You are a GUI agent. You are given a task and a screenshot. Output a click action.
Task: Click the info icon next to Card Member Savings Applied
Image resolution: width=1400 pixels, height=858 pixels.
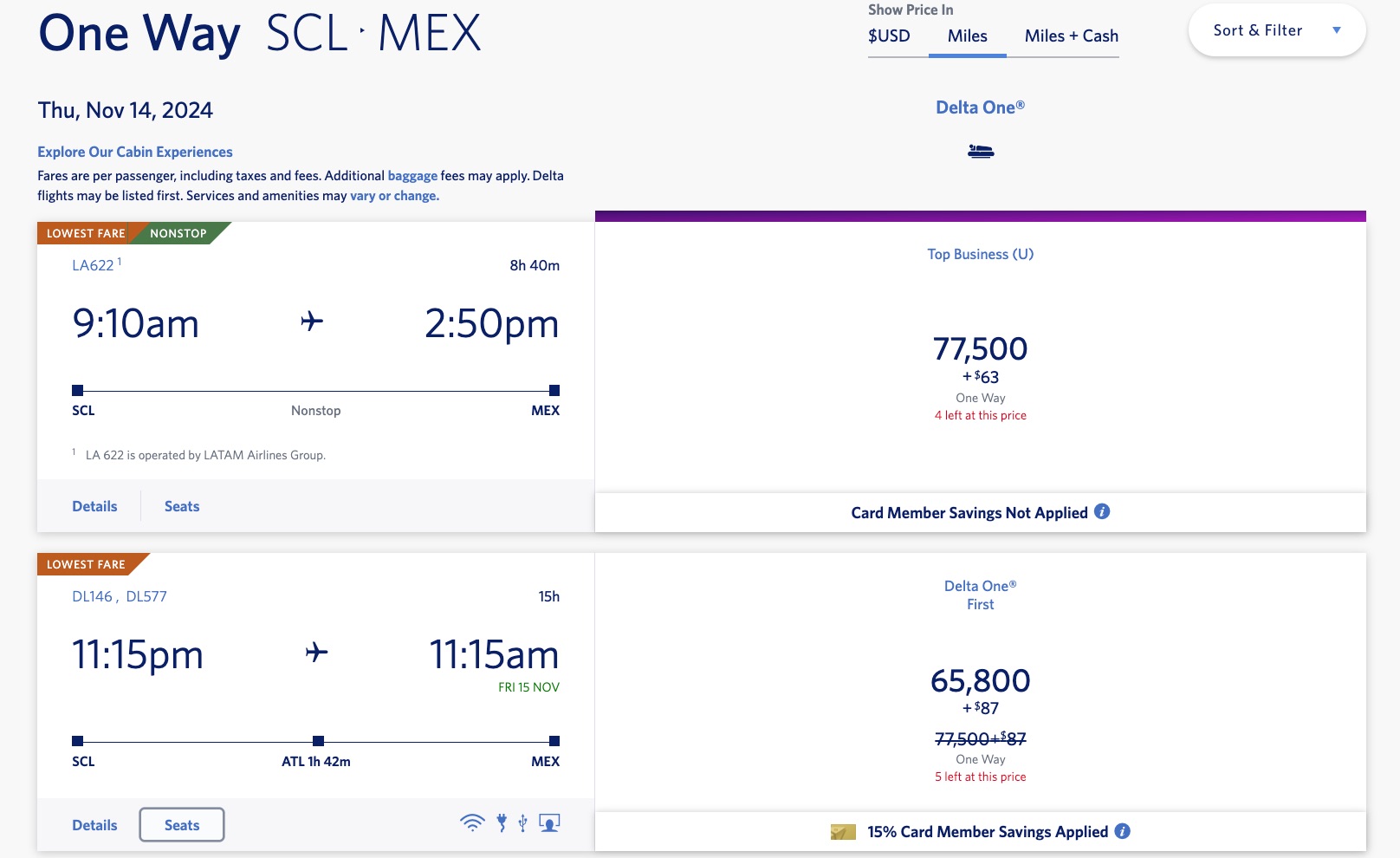click(1123, 831)
